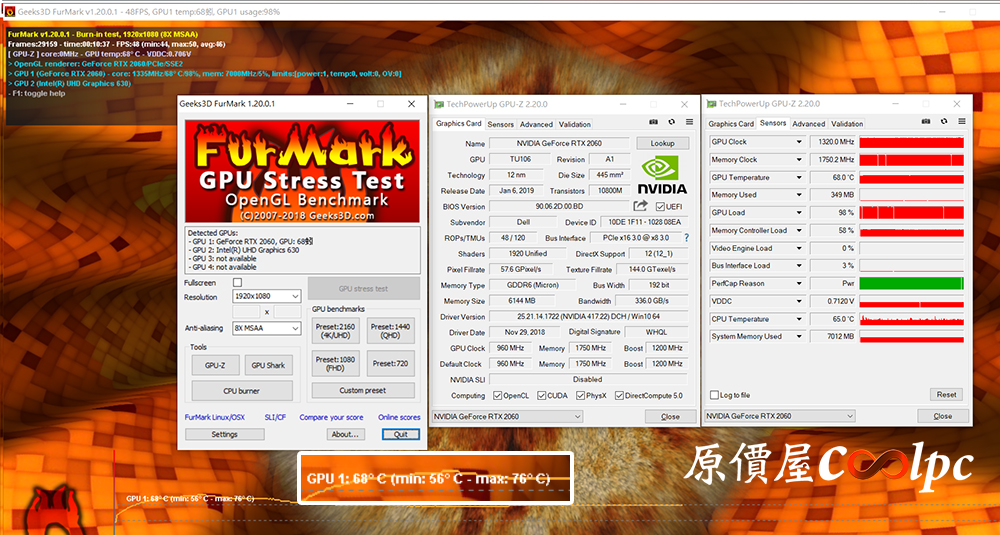Viewport: 1000px width, 535px height.
Task: Open GPU-Z tool from FurMark
Action: click(215, 365)
